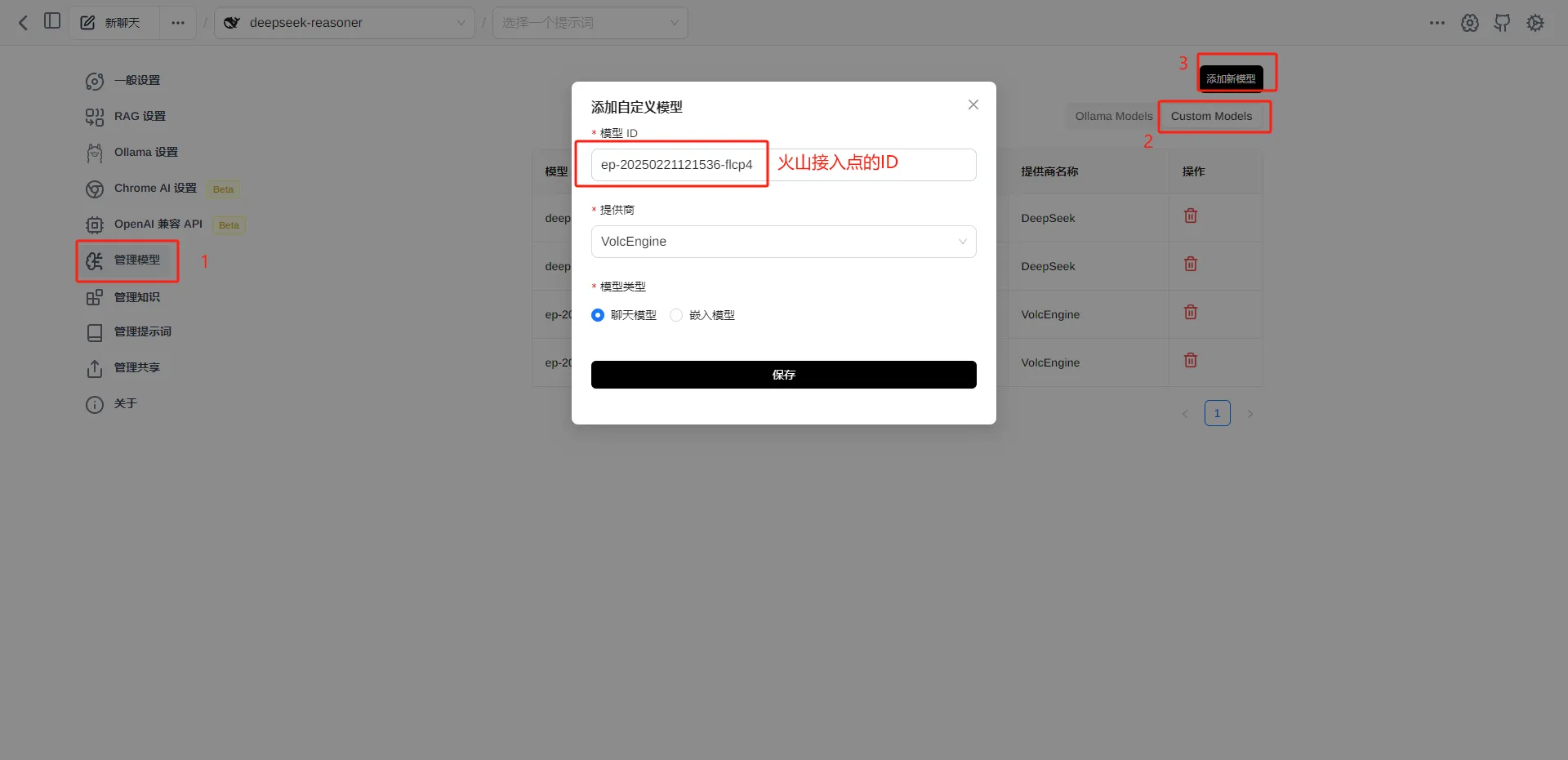The width and height of the screenshot is (1568, 760).
Task: Delete the last VolcEngine model row
Action: [1191, 361]
